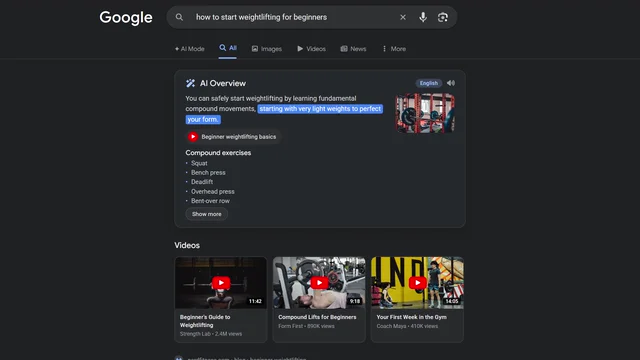Click the Deadlift list item
The height and width of the screenshot is (360, 640).
[202, 182]
